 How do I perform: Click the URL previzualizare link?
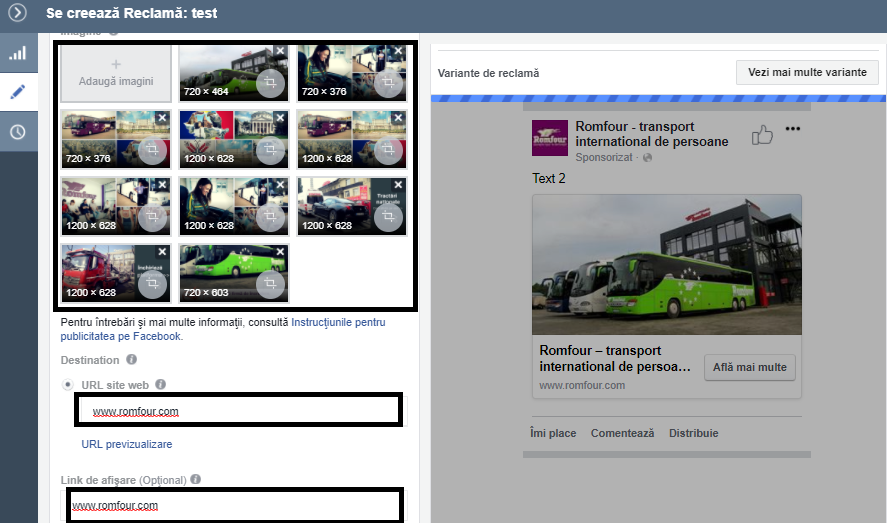127,444
